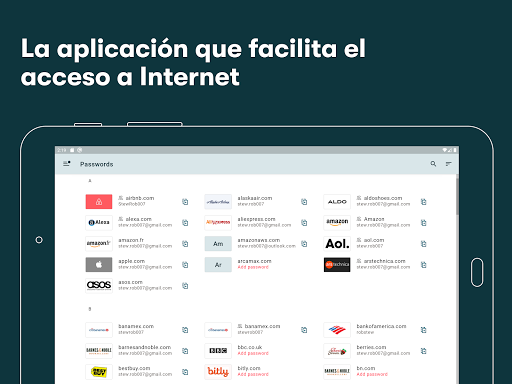Copy password for amazonaws.com entry
The height and width of the screenshot is (384, 512).
[304, 244]
